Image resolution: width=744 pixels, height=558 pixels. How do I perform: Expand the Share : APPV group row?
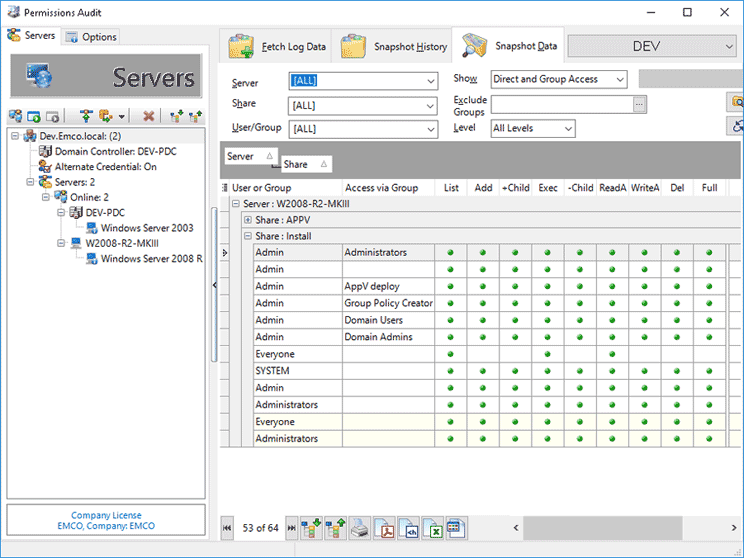pyautogui.click(x=248, y=220)
